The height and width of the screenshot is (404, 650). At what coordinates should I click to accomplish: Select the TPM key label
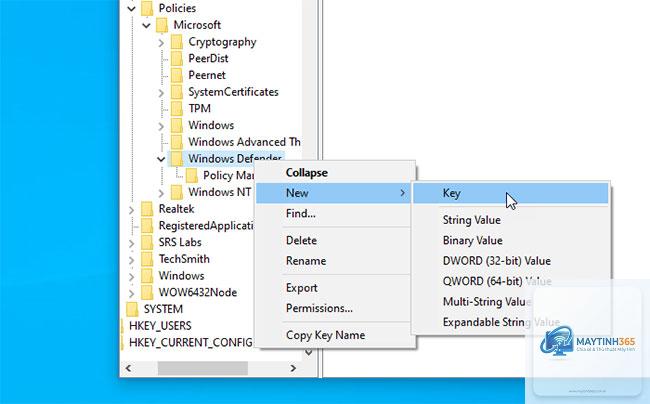point(199,109)
